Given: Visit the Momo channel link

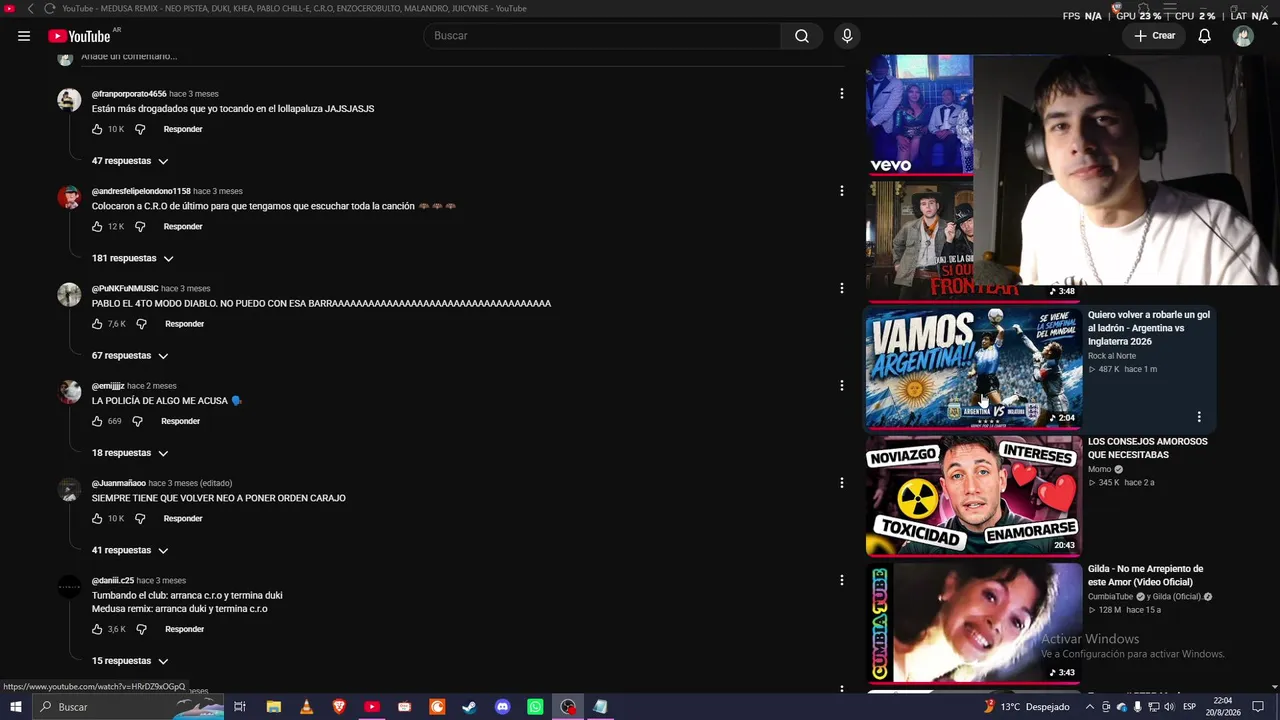Looking at the screenshot, I should tap(1100, 469).
